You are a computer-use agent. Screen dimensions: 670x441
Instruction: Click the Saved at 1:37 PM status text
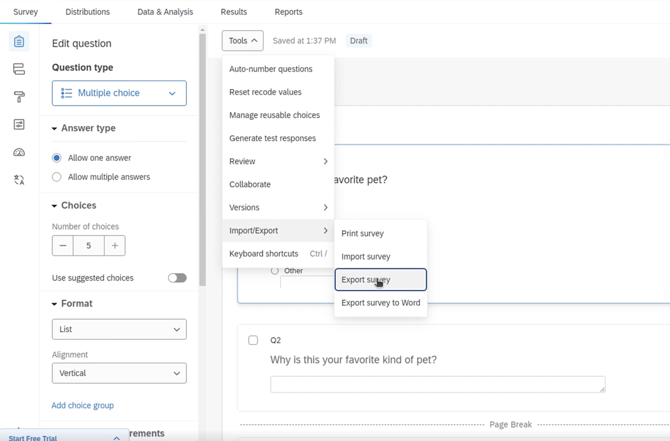pos(304,41)
